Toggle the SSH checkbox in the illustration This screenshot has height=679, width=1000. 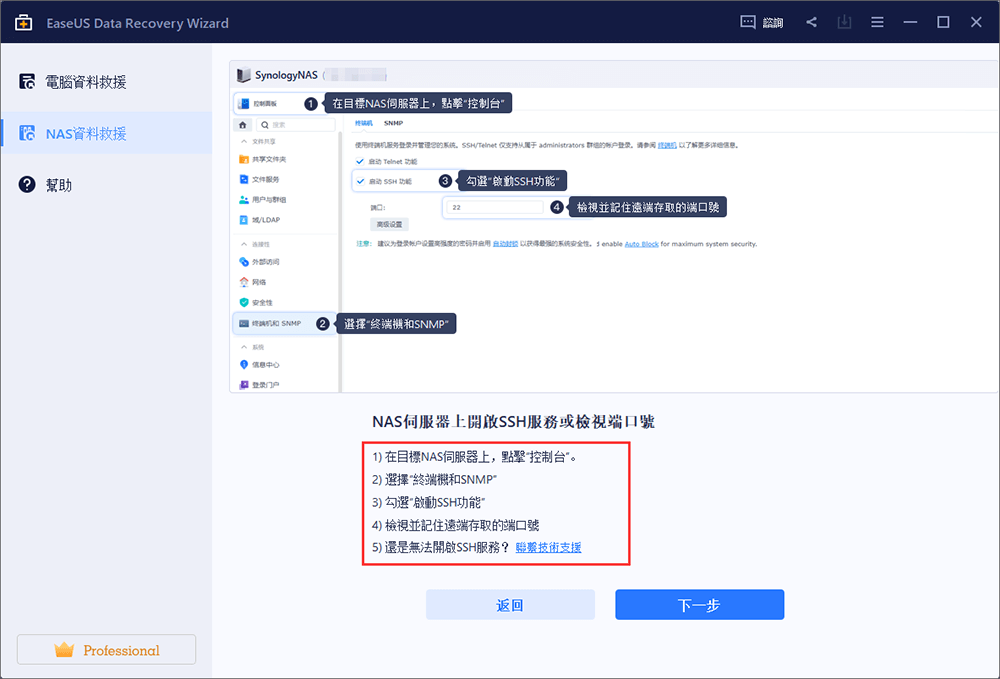click(360, 181)
